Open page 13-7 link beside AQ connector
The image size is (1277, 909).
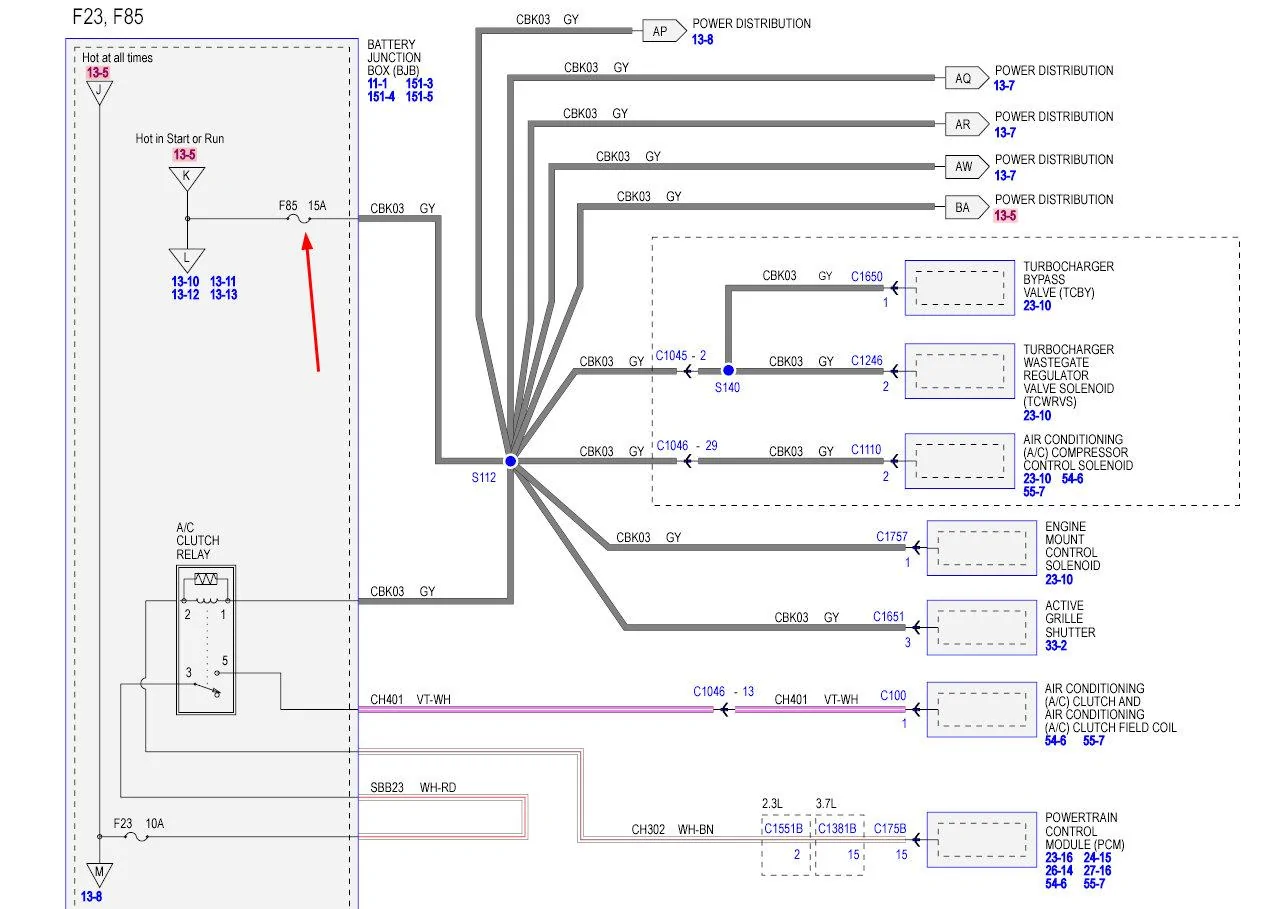[x=1005, y=86]
